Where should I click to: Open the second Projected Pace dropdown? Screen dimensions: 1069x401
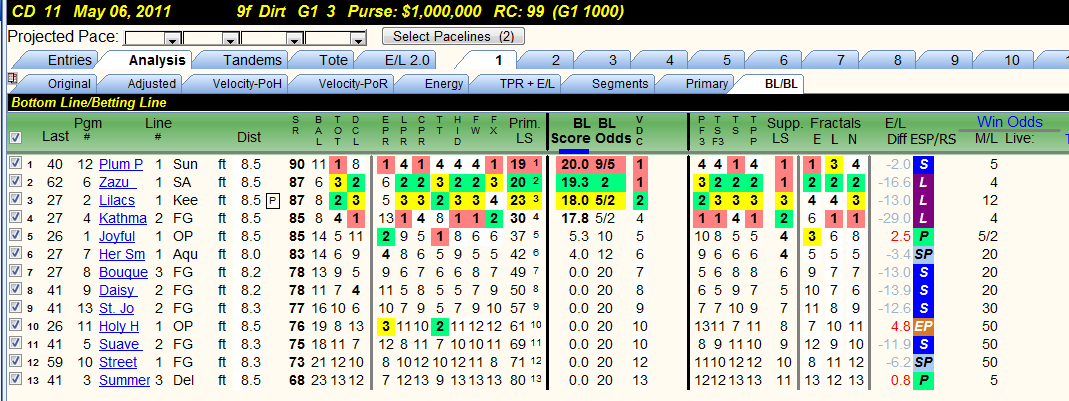tap(232, 38)
